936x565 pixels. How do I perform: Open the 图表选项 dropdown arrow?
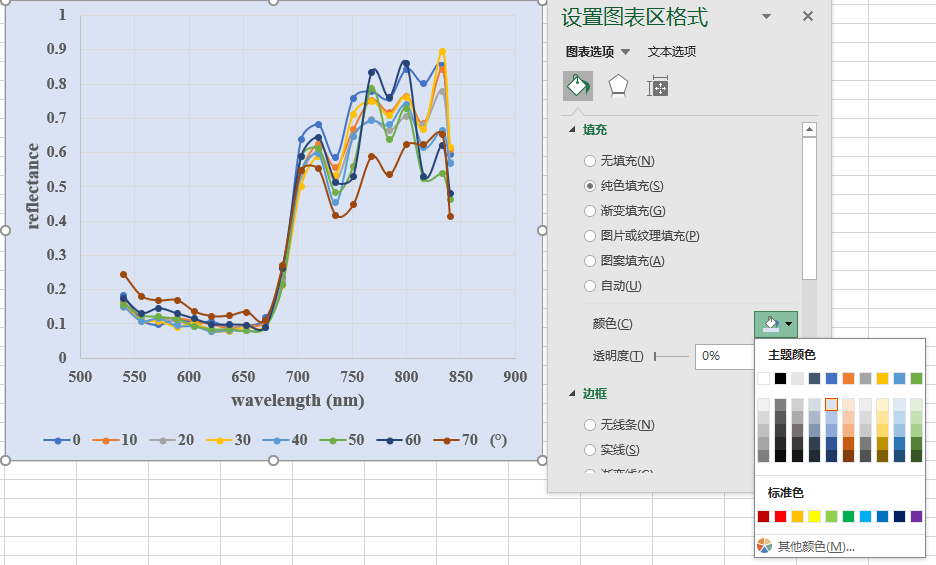[625, 52]
